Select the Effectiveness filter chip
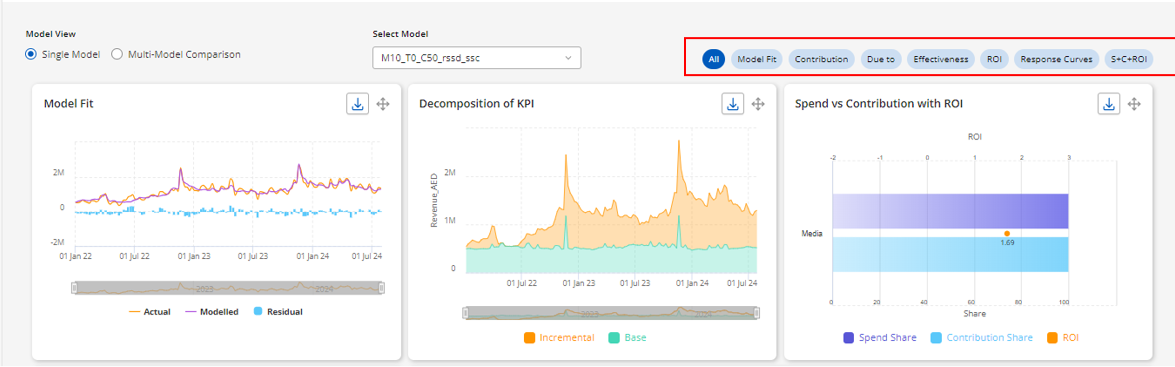 pyautogui.click(x=940, y=59)
